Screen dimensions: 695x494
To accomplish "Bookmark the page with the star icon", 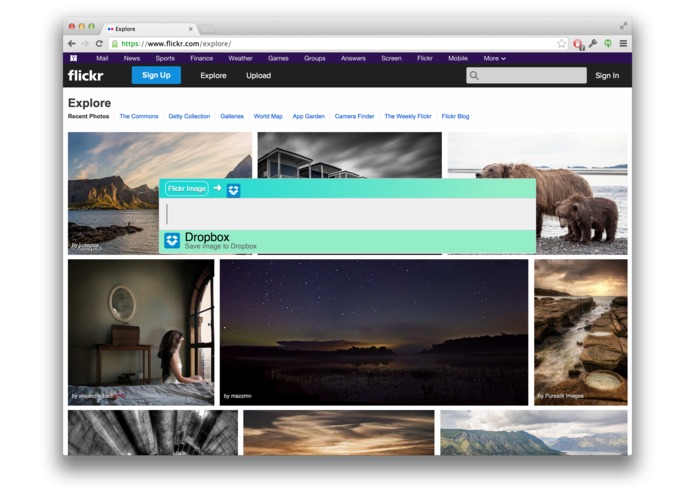I will (562, 43).
